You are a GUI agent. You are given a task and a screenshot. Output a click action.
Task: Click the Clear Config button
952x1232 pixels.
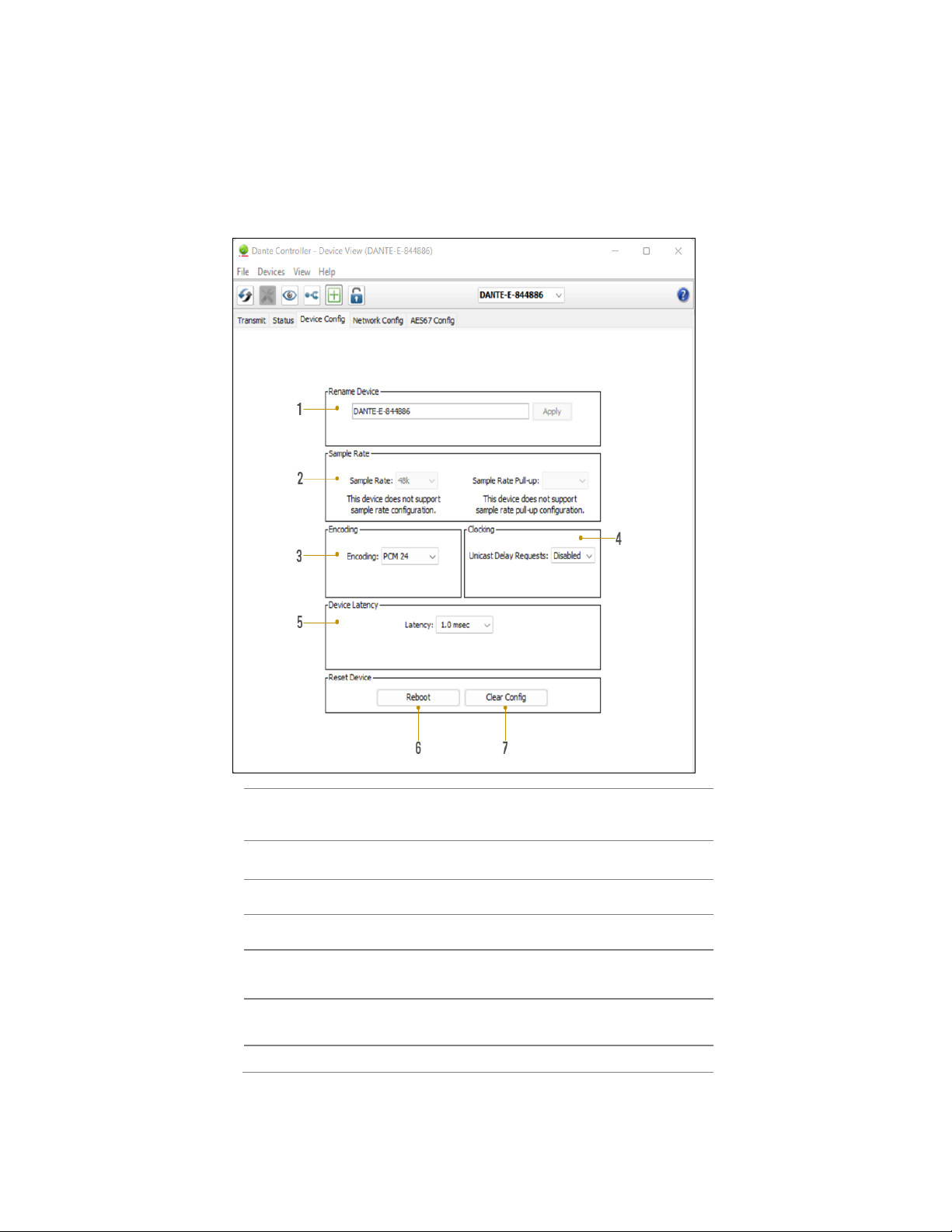[x=506, y=697]
